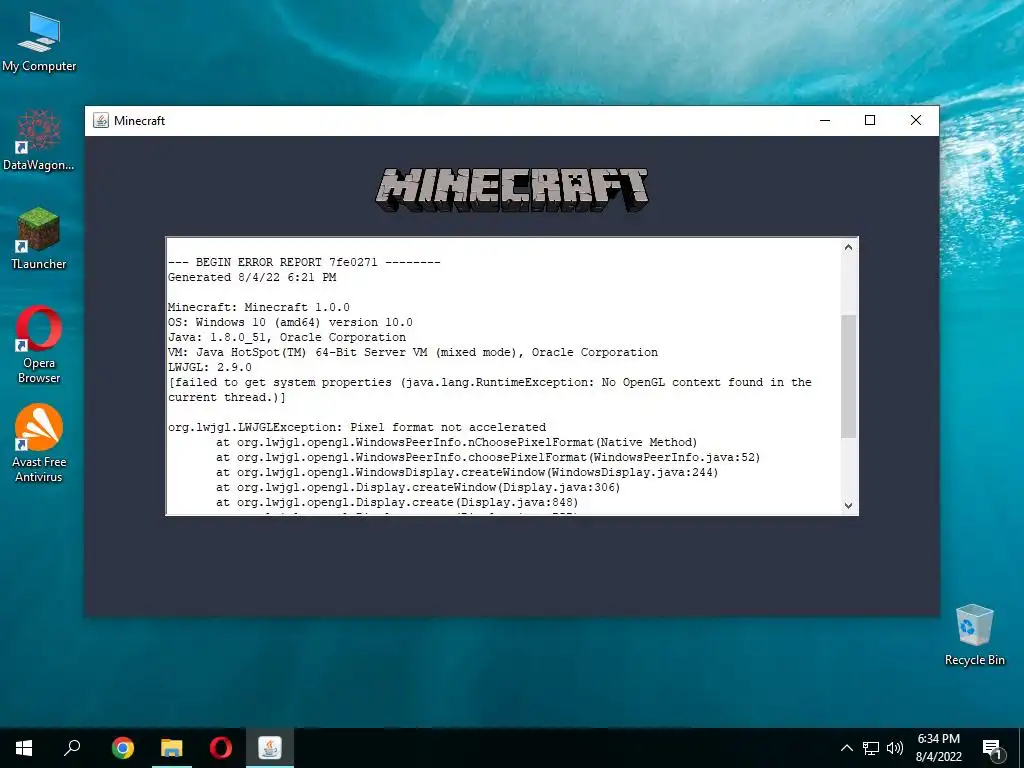Open the My Computer desktop icon
The image size is (1024, 768).
(x=39, y=42)
